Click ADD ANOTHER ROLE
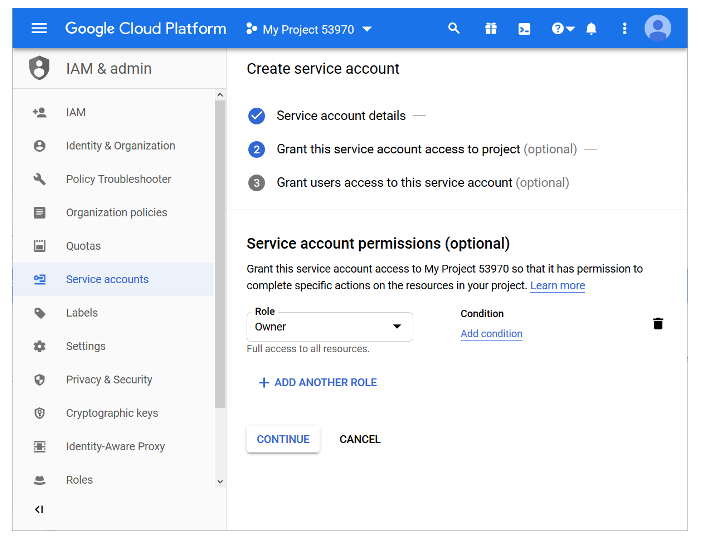This screenshot has height=540, width=701. (317, 382)
